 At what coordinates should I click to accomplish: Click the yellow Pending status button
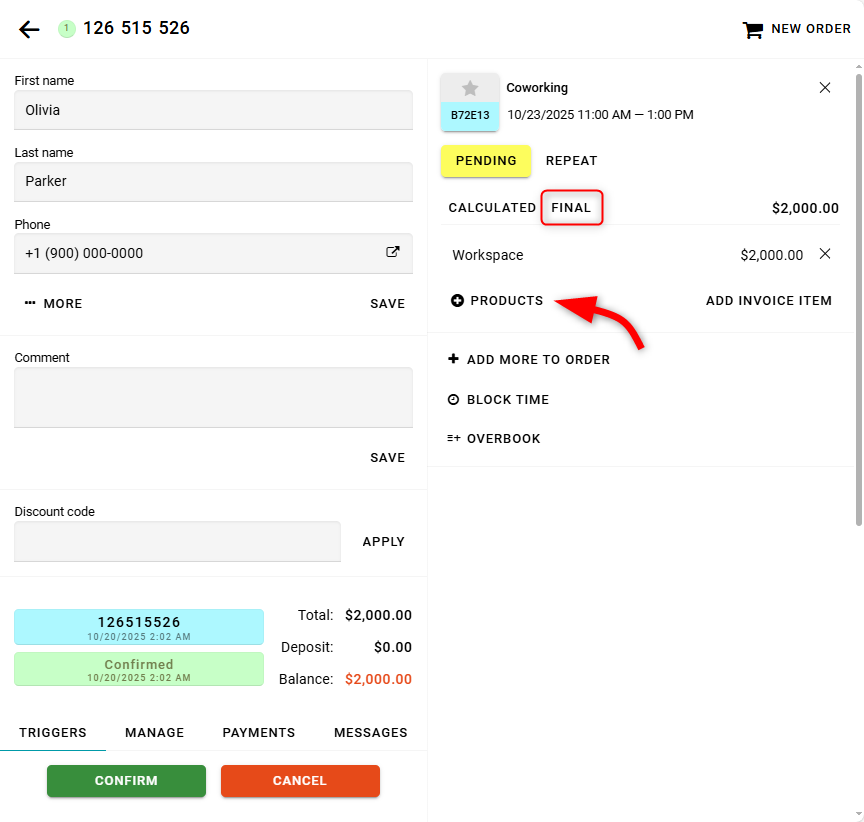(486, 160)
